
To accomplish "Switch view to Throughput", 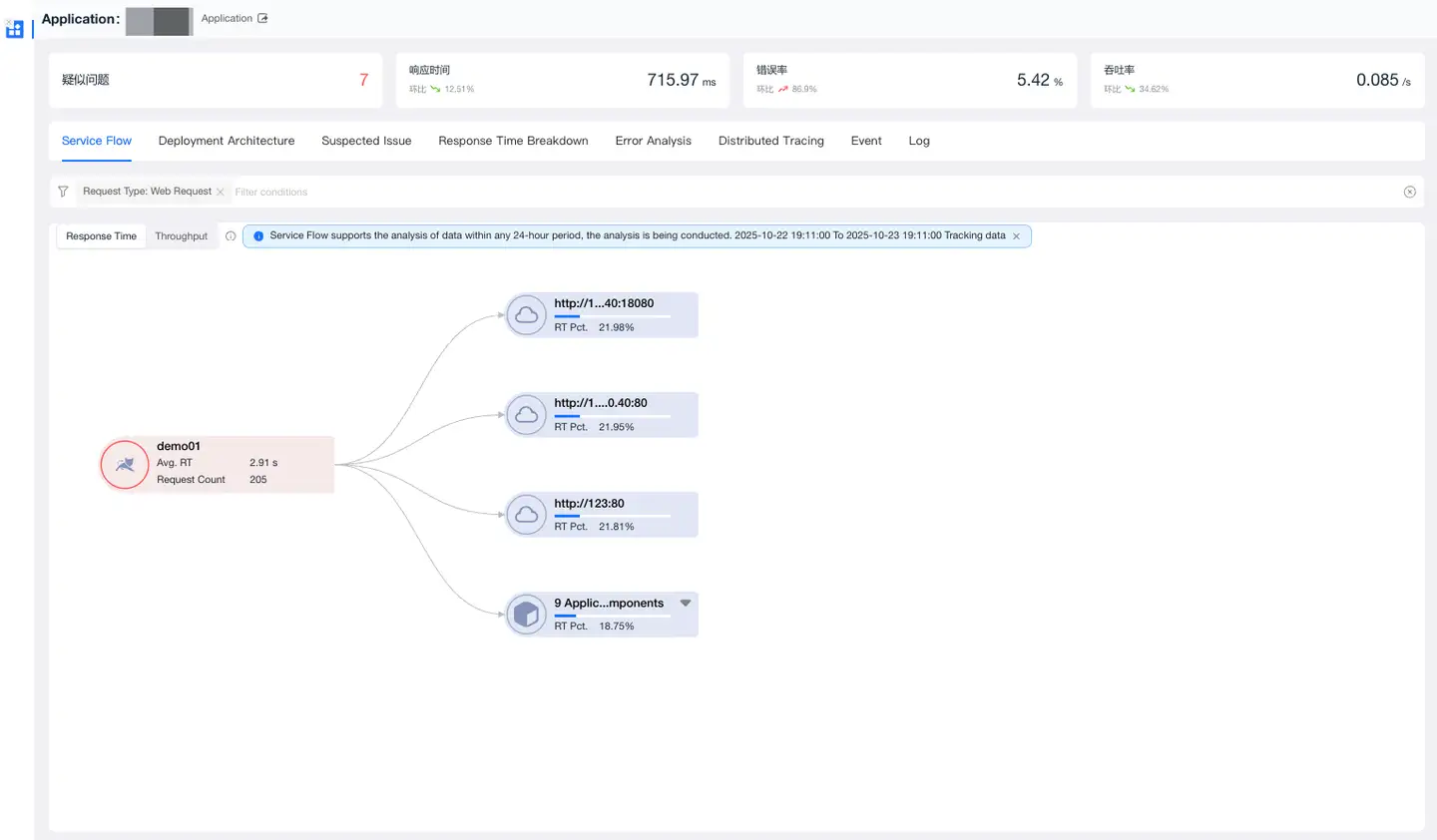I will click(181, 236).
